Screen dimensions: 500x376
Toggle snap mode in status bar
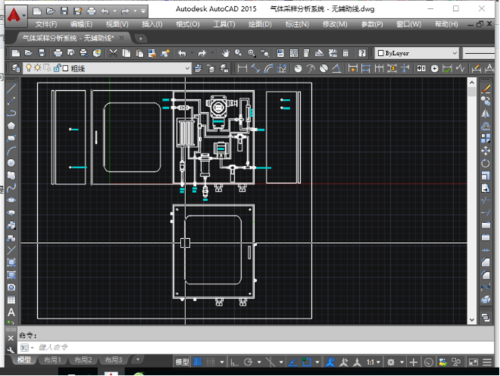(211, 362)
